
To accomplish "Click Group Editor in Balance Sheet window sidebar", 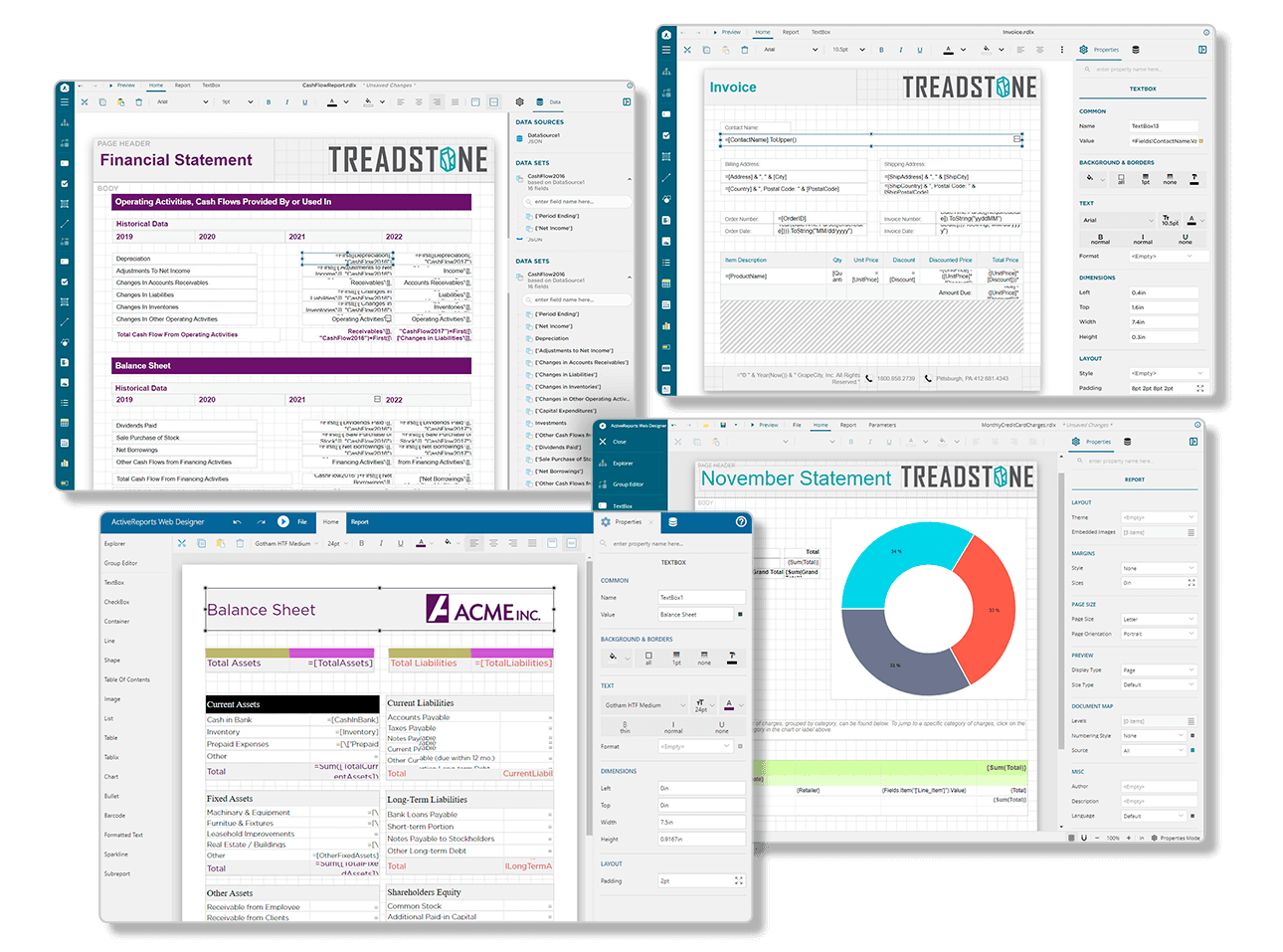I will [121, 563].
